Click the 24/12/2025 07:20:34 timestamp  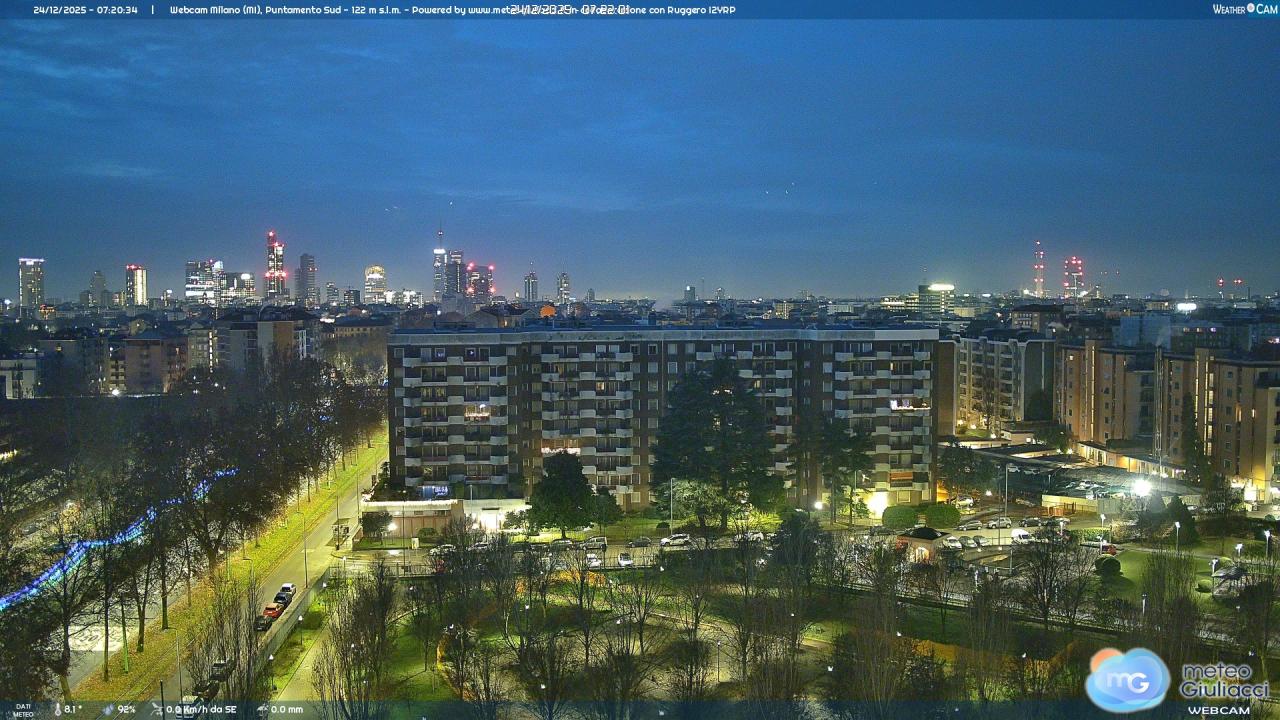tap(85, 10)
